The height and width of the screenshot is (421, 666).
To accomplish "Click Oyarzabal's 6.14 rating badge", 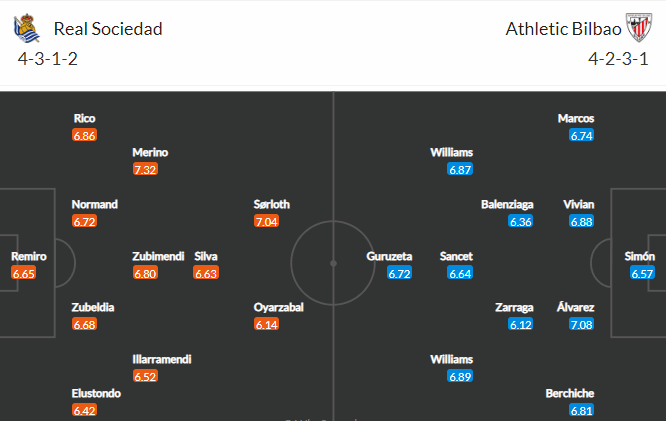I will click(x=266, y=325).
